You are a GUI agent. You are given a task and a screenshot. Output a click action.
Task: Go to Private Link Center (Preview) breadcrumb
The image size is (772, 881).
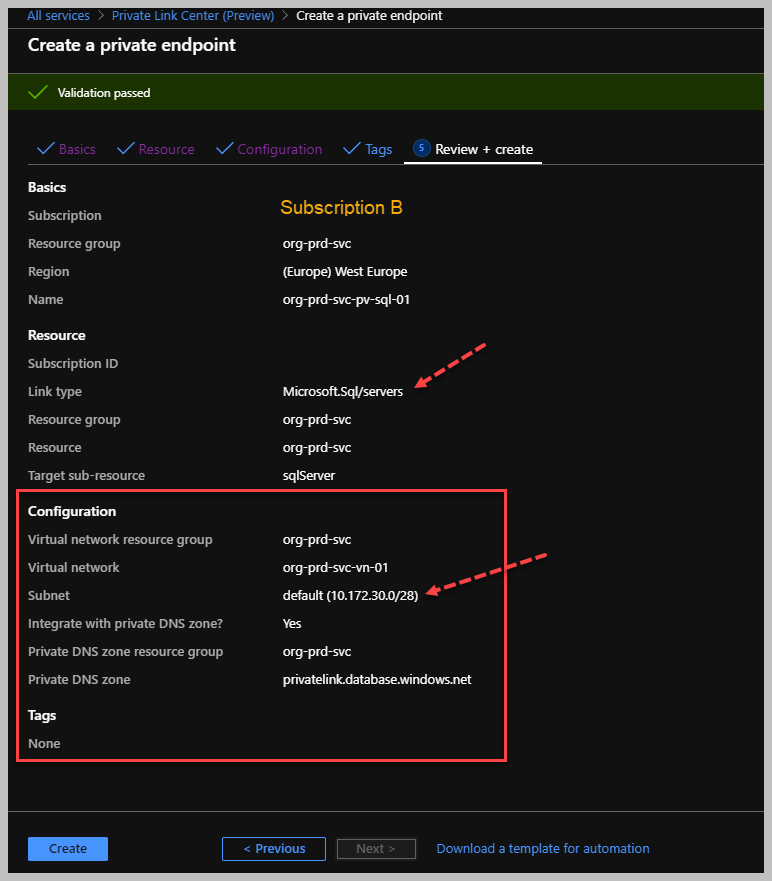193,16
